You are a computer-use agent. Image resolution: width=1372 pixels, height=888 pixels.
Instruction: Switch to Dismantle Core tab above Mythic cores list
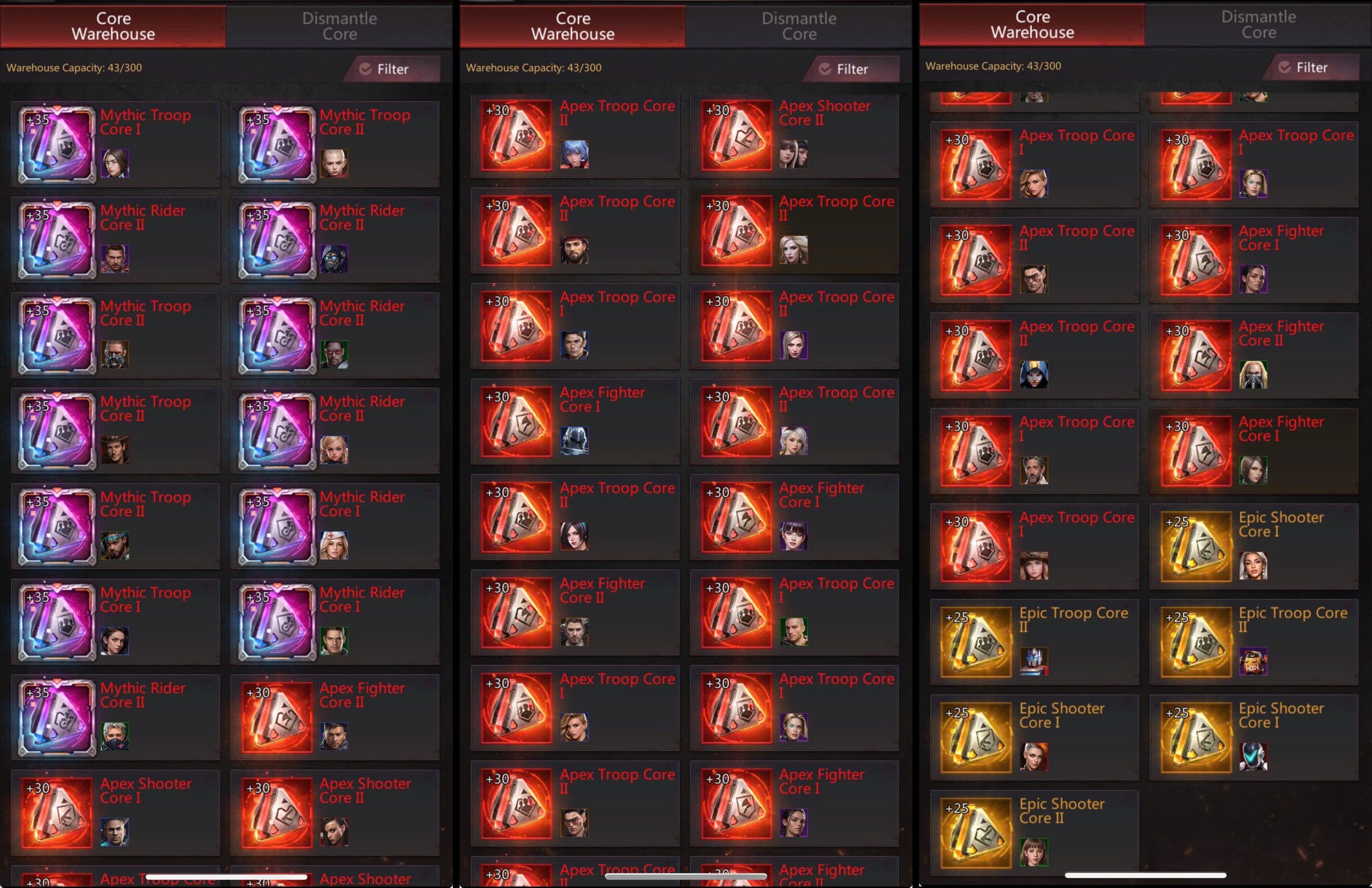pos(339,26)
